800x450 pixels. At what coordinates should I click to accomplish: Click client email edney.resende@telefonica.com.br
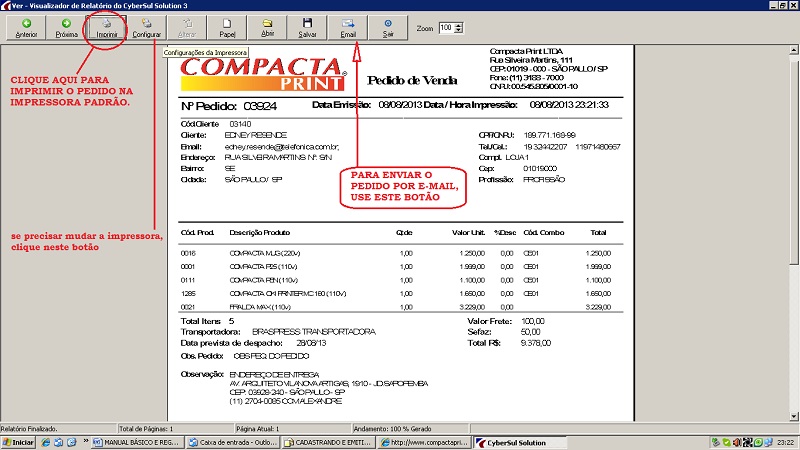click(x=282, y=147)
